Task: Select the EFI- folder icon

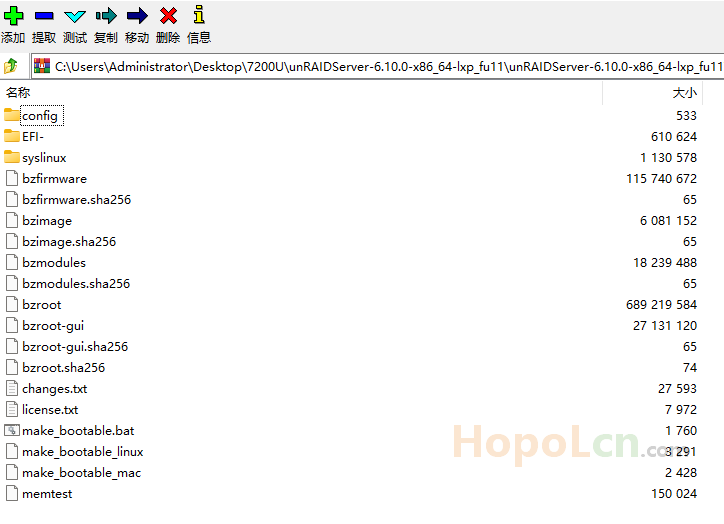Action: coord(12,136)
